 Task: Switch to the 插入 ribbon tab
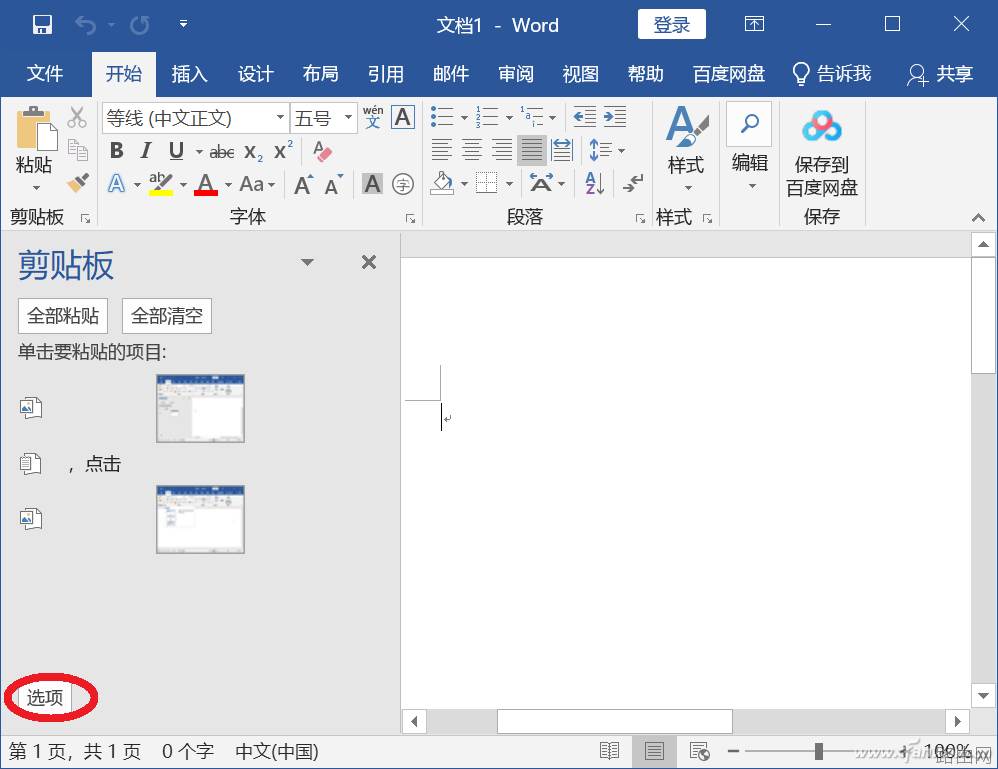[189, 74]
